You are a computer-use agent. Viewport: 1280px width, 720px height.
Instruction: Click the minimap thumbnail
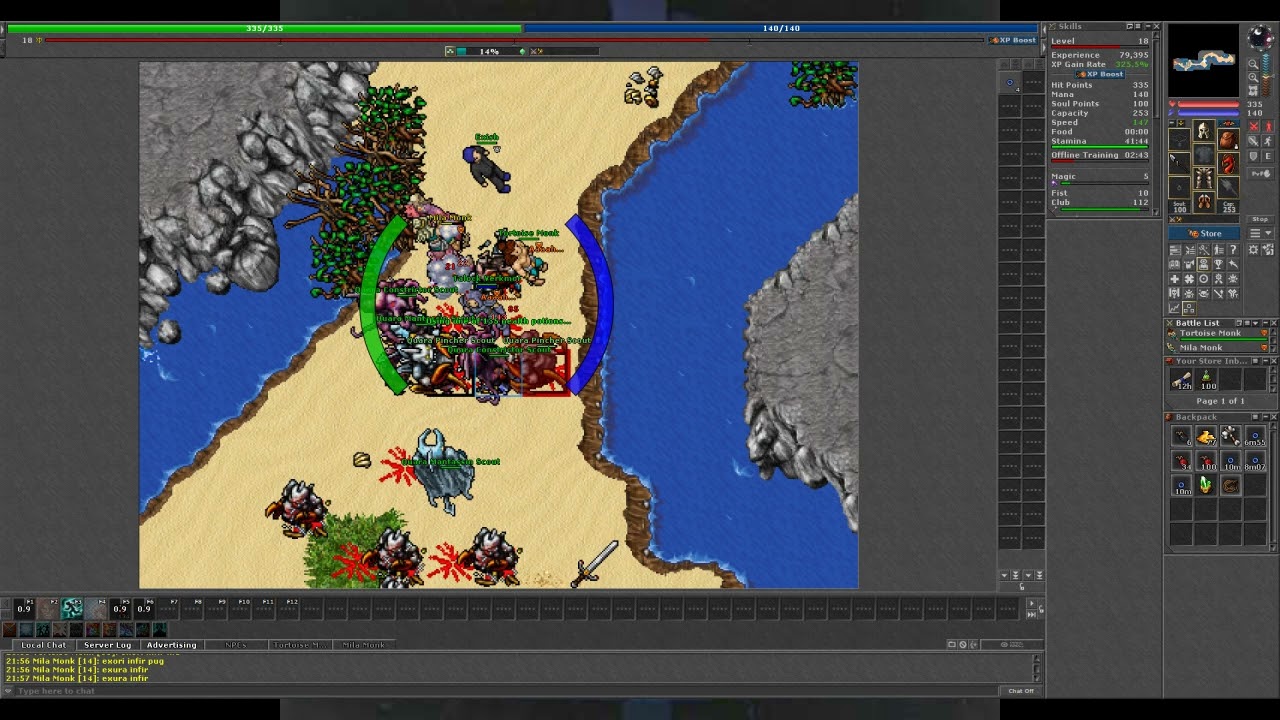tap(1204, 60)
